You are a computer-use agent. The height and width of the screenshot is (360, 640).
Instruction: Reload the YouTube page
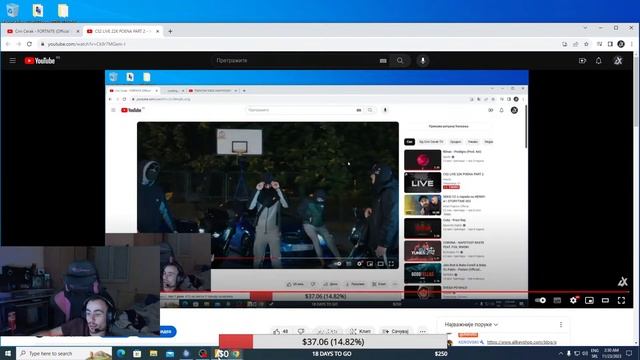(x=29, y=44)
